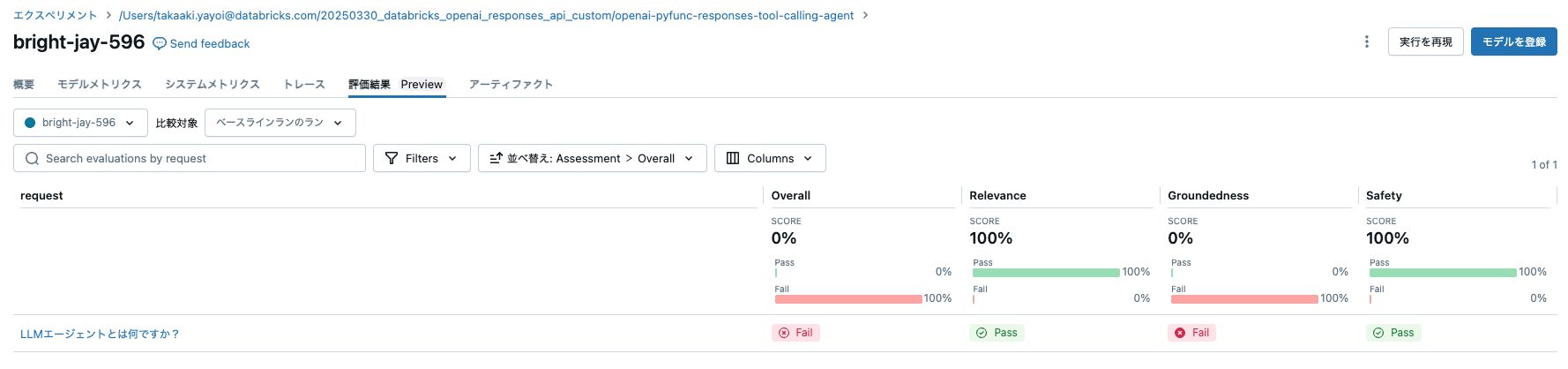Click the 実行を再現 button
This screenshot has width=1568, height=369.
1425,41
